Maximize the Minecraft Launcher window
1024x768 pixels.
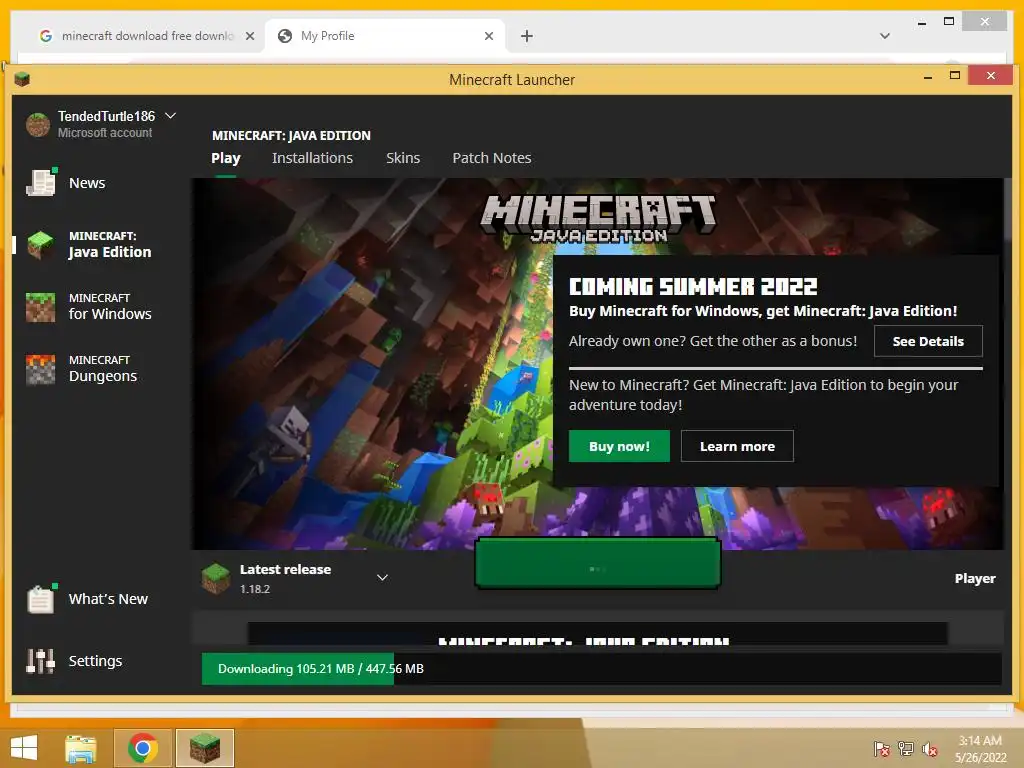click(x=955, y=76)
